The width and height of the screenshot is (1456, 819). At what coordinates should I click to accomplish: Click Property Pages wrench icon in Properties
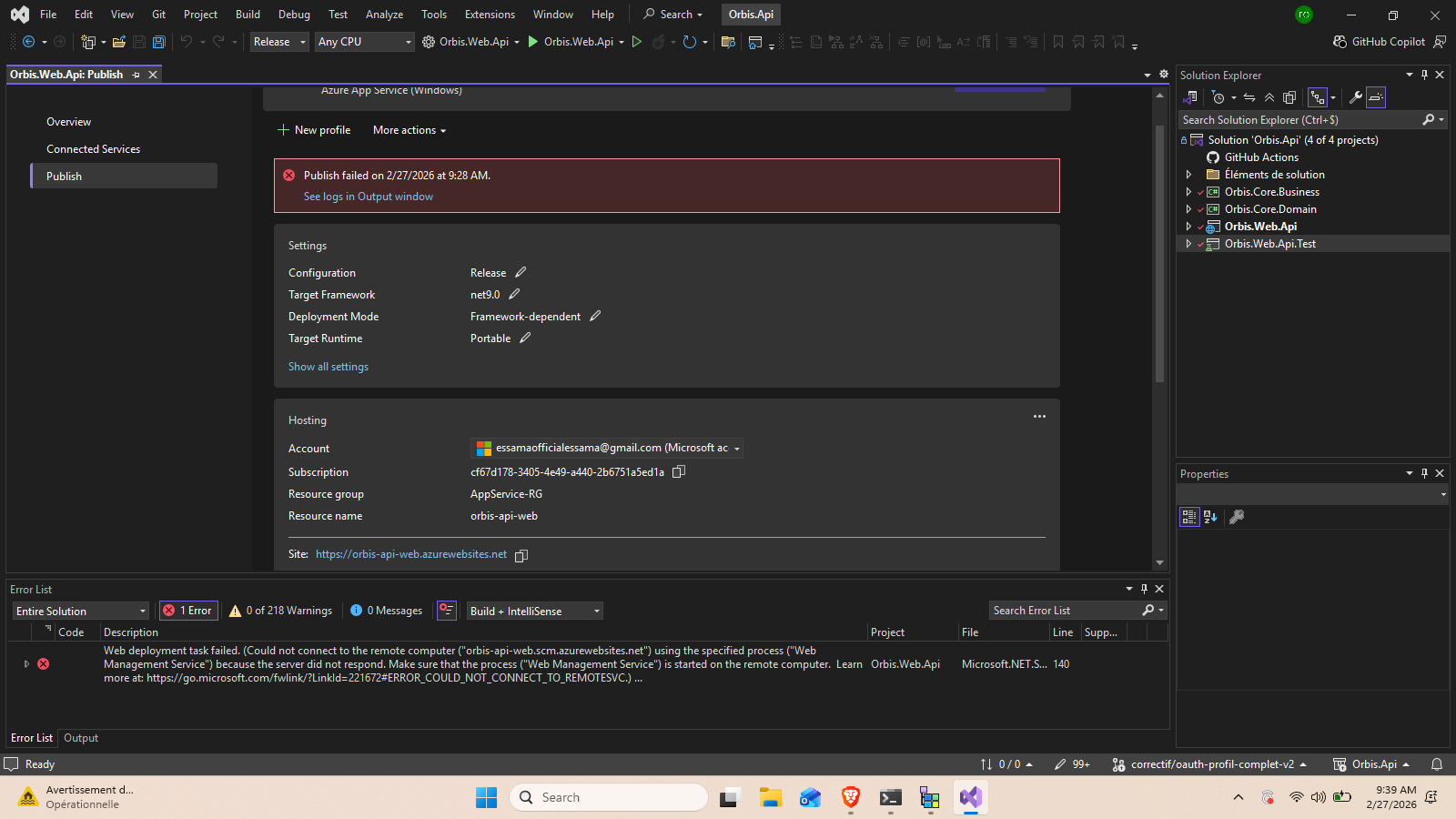tap(1237, 517)
